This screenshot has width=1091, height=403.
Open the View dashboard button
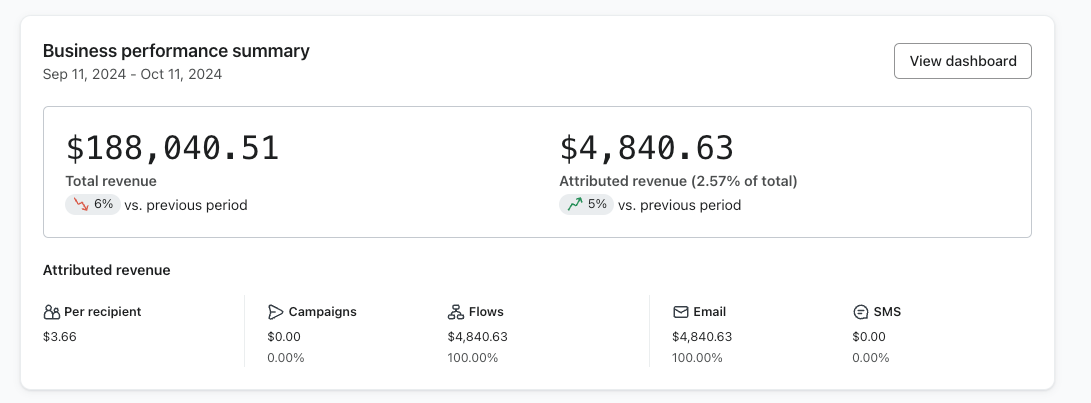point(962,61)
